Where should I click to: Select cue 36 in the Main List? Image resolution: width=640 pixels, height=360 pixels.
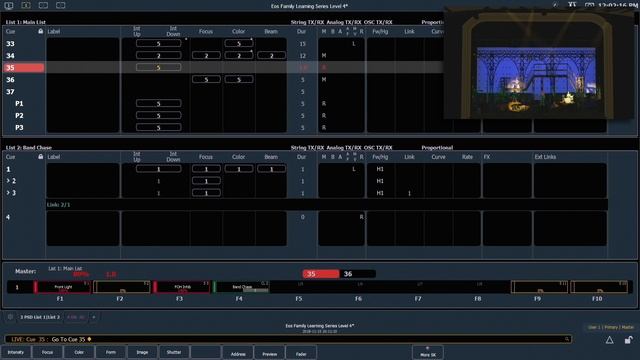[11, 80]
